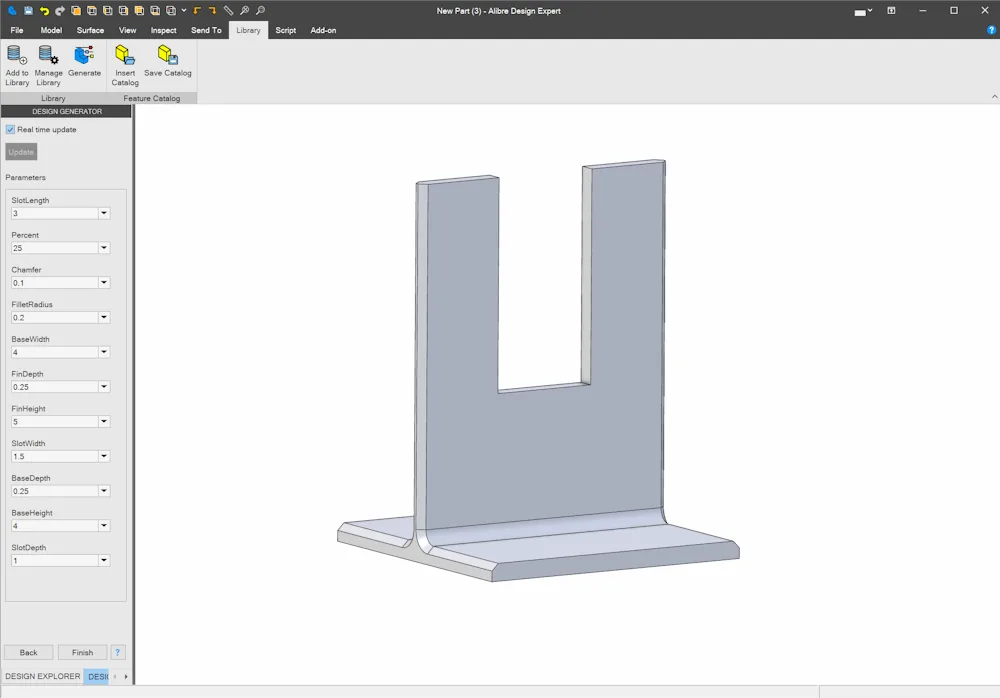The height and width of the screenshot is (698, 1000).
Task: Click the last magnifier icon in the toolbar
Action: tap(260, 10)
